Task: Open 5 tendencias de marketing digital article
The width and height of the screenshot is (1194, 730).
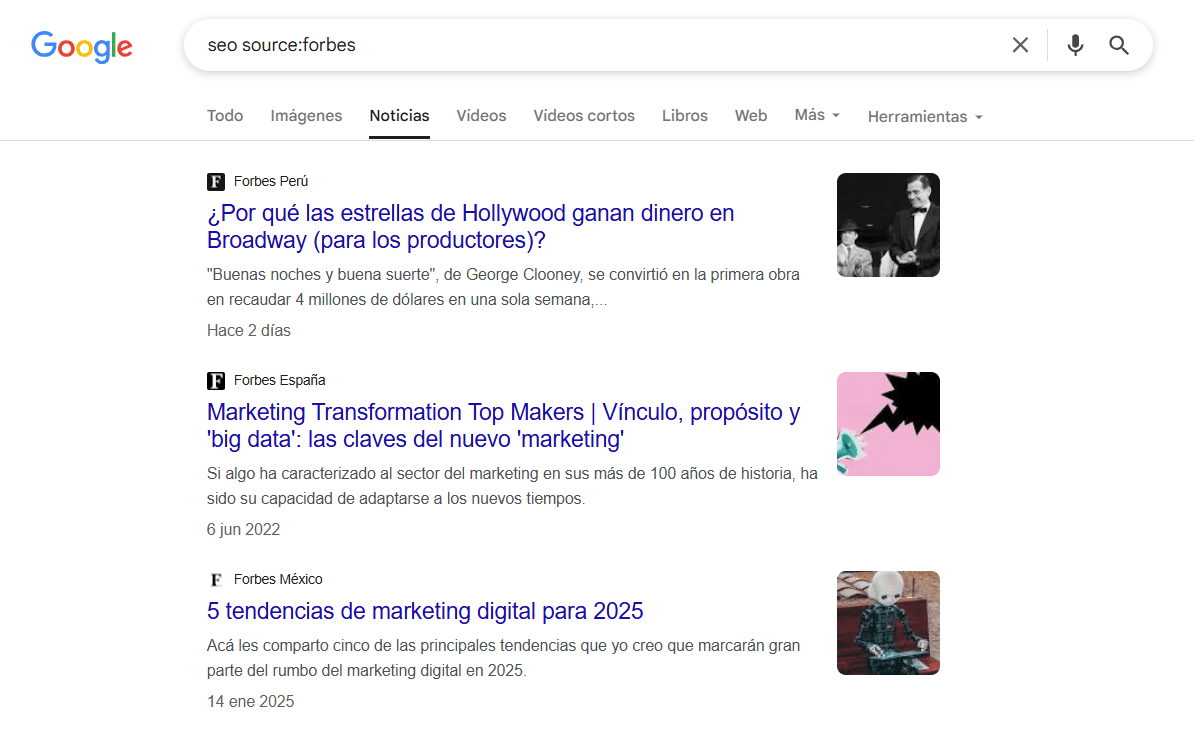Action: point(425,611)
